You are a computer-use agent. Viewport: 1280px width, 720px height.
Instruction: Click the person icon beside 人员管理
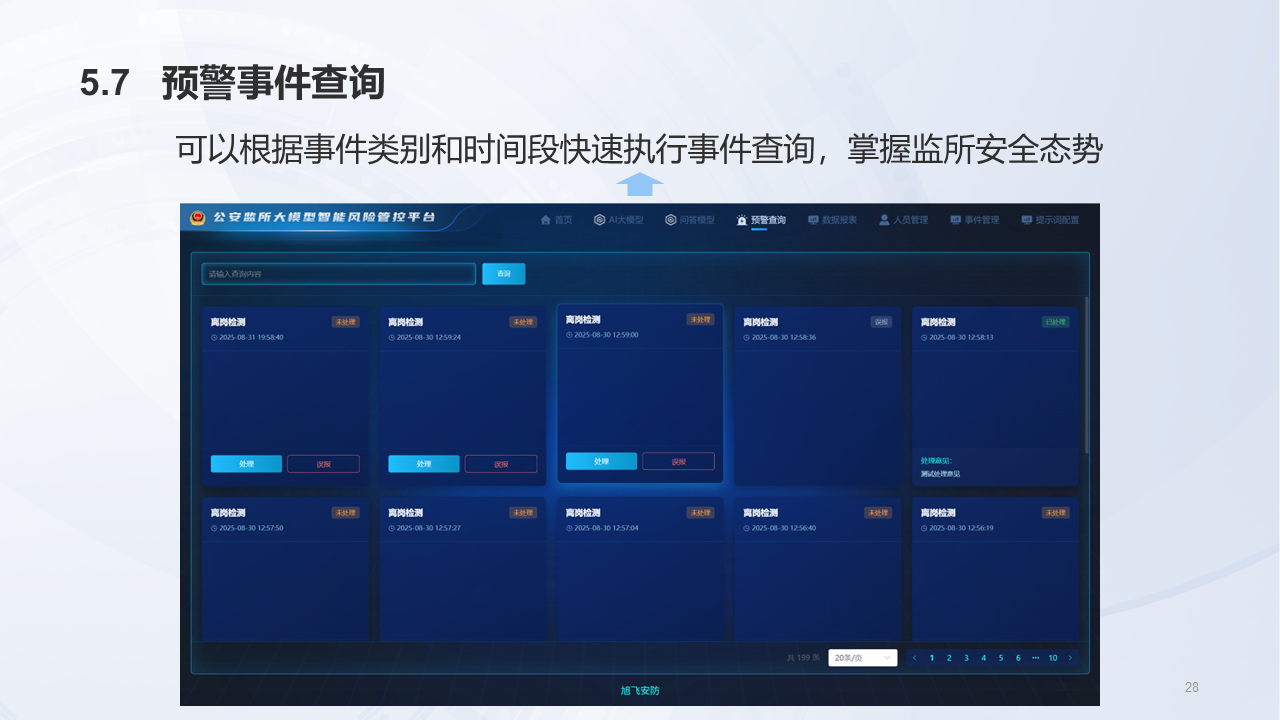(885, 220)
